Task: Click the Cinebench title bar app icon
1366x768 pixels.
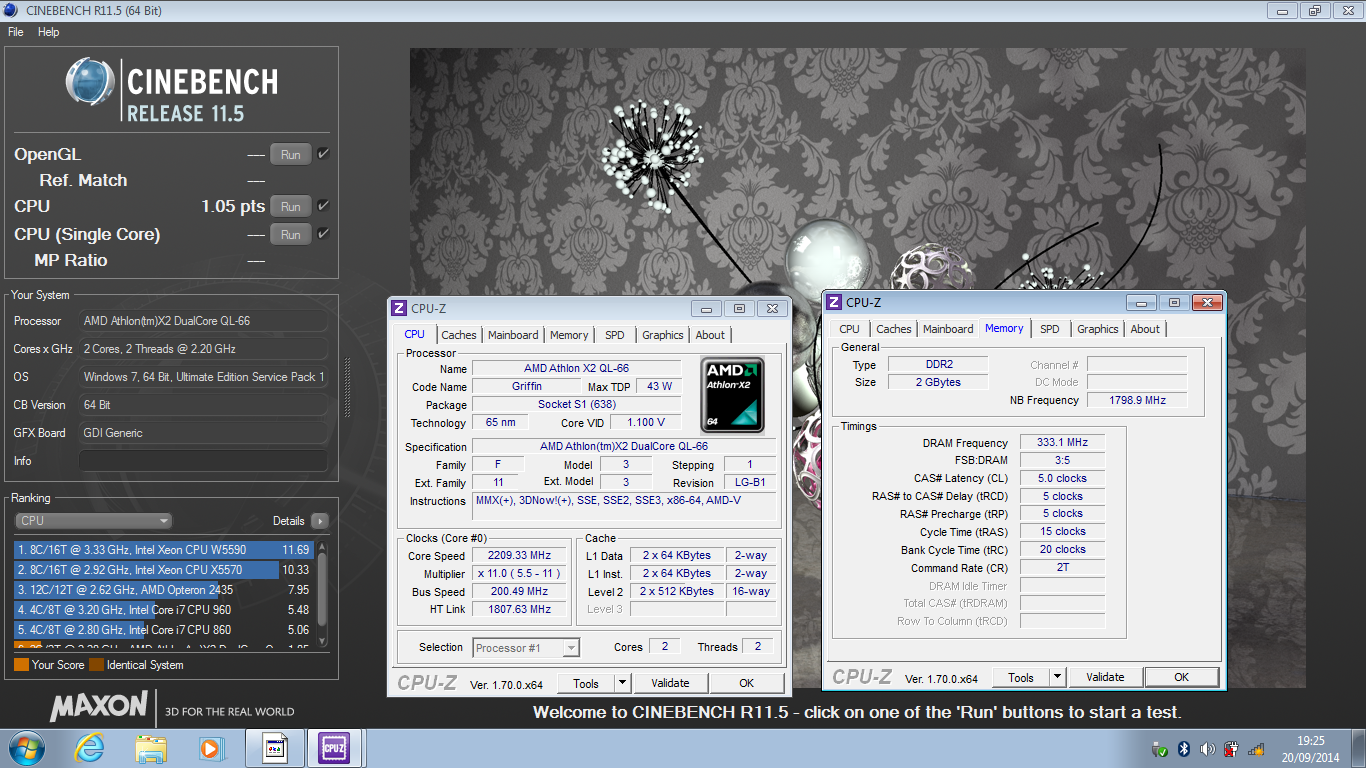Action: (x=11, y=11)
